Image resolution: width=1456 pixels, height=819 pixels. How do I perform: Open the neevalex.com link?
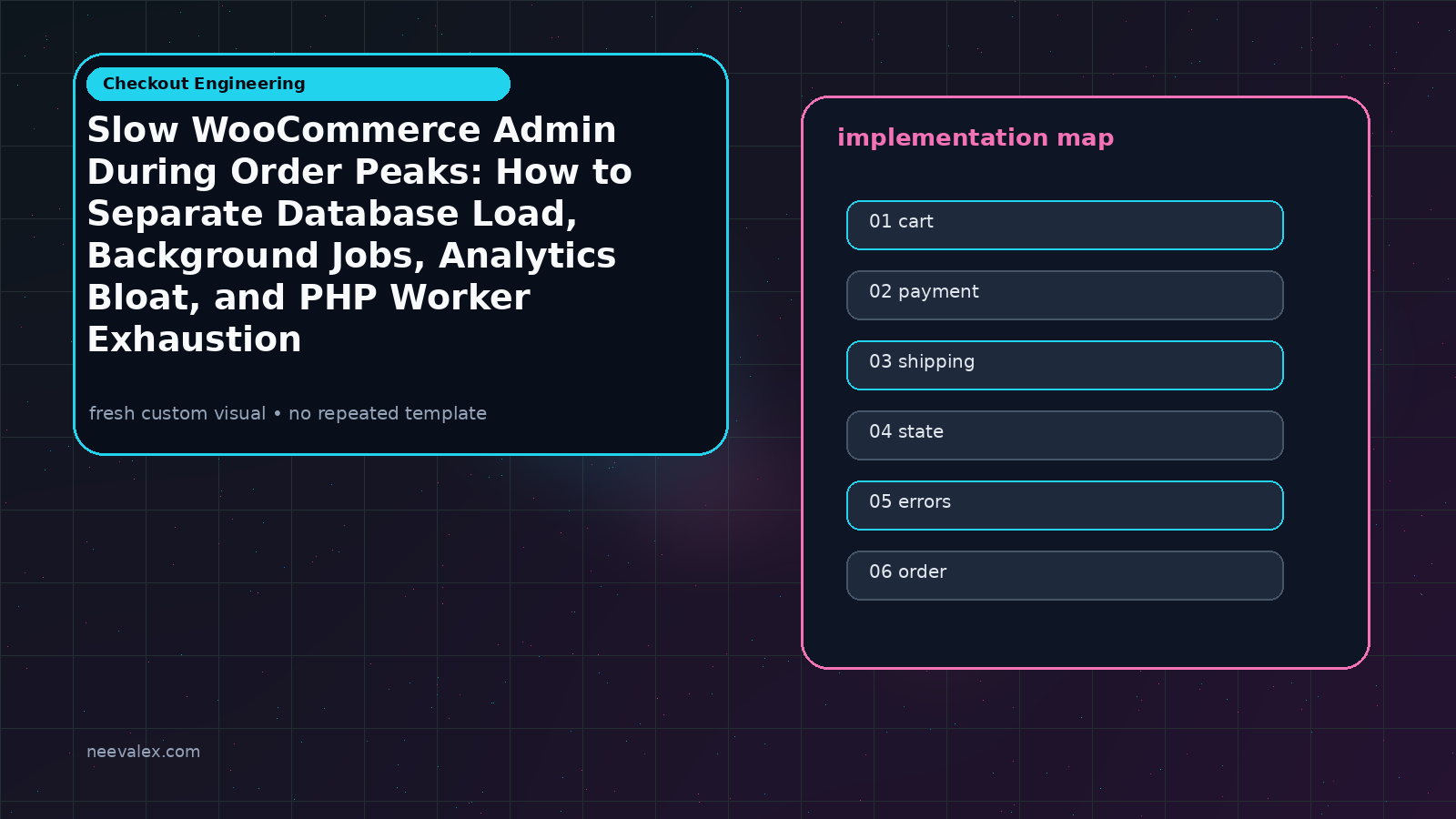click(143, 752)
